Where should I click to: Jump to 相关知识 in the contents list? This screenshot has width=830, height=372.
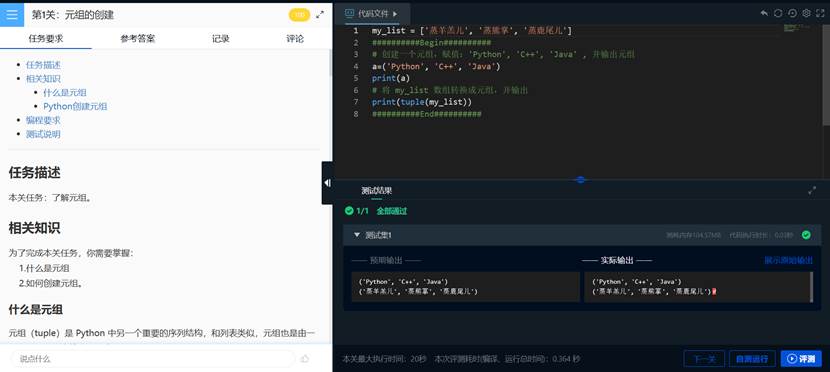pyautogui.click(x=43, y=79)
